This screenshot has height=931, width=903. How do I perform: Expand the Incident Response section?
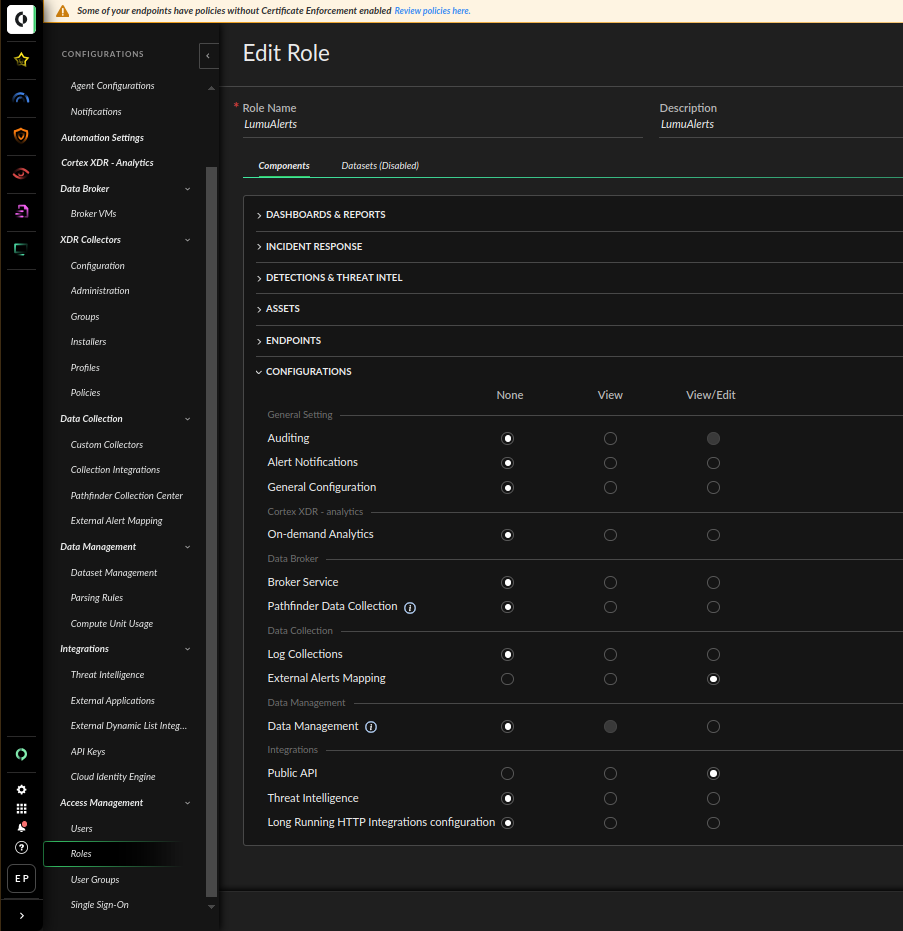(x=313, y=247)
